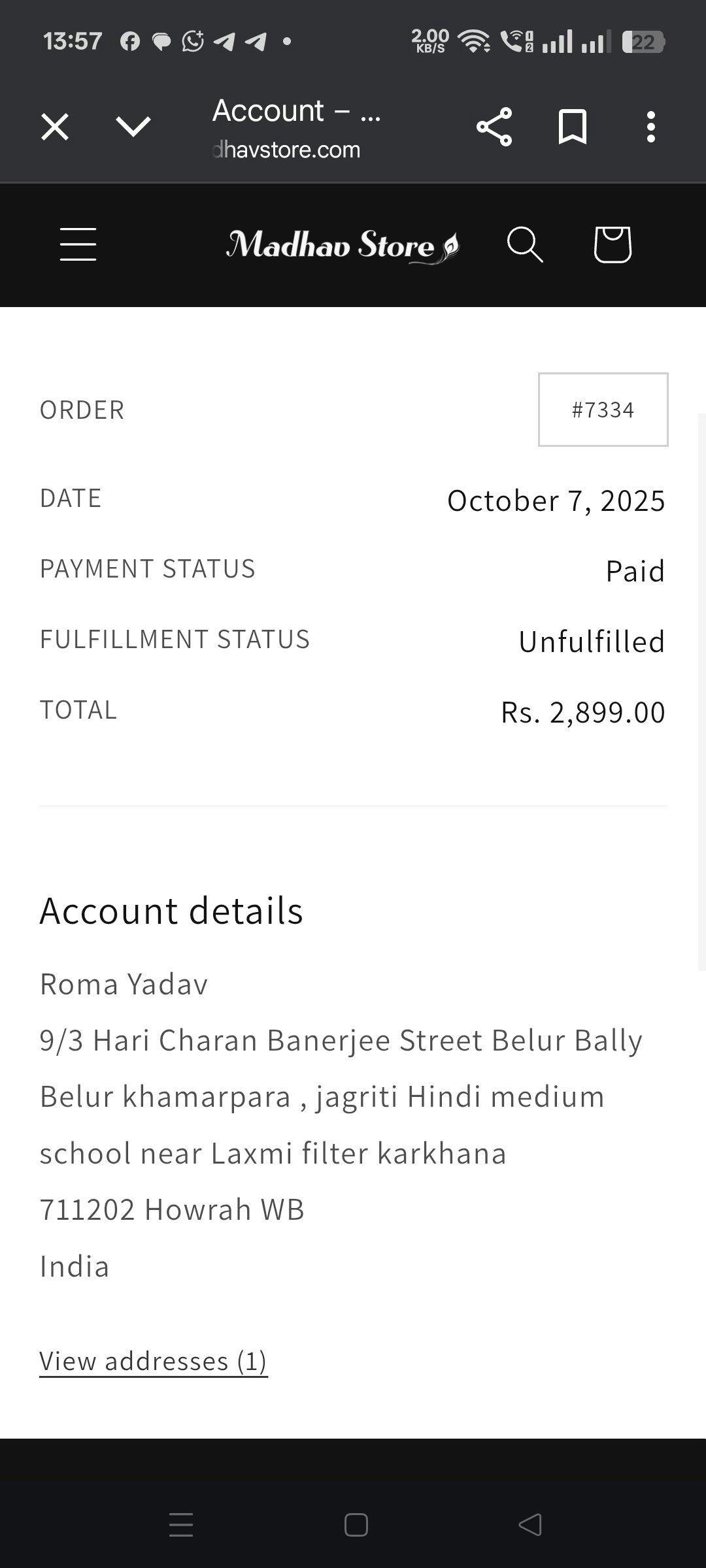Click View addresses (1) link
Screen dimensions: 706x1568
coord(154,1361)
